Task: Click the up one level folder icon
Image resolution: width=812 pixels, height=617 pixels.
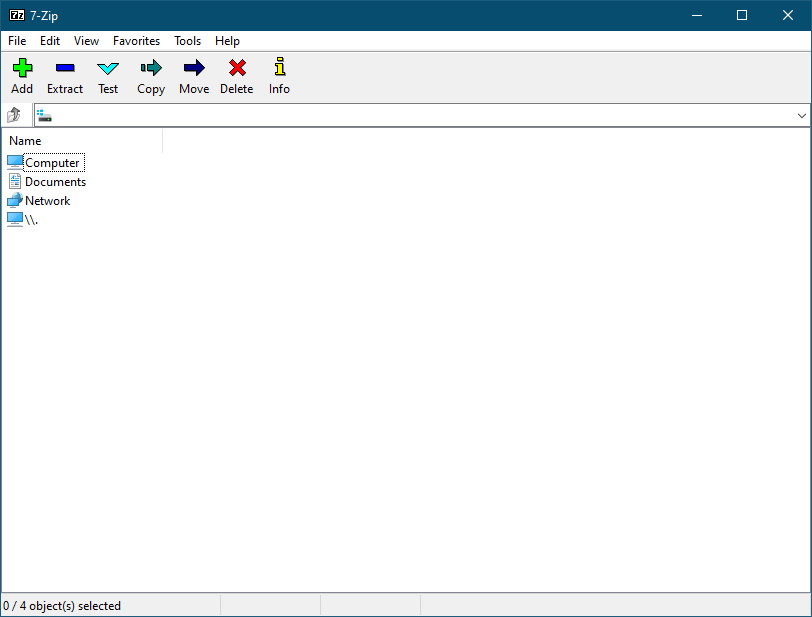Action: [14, 114]
